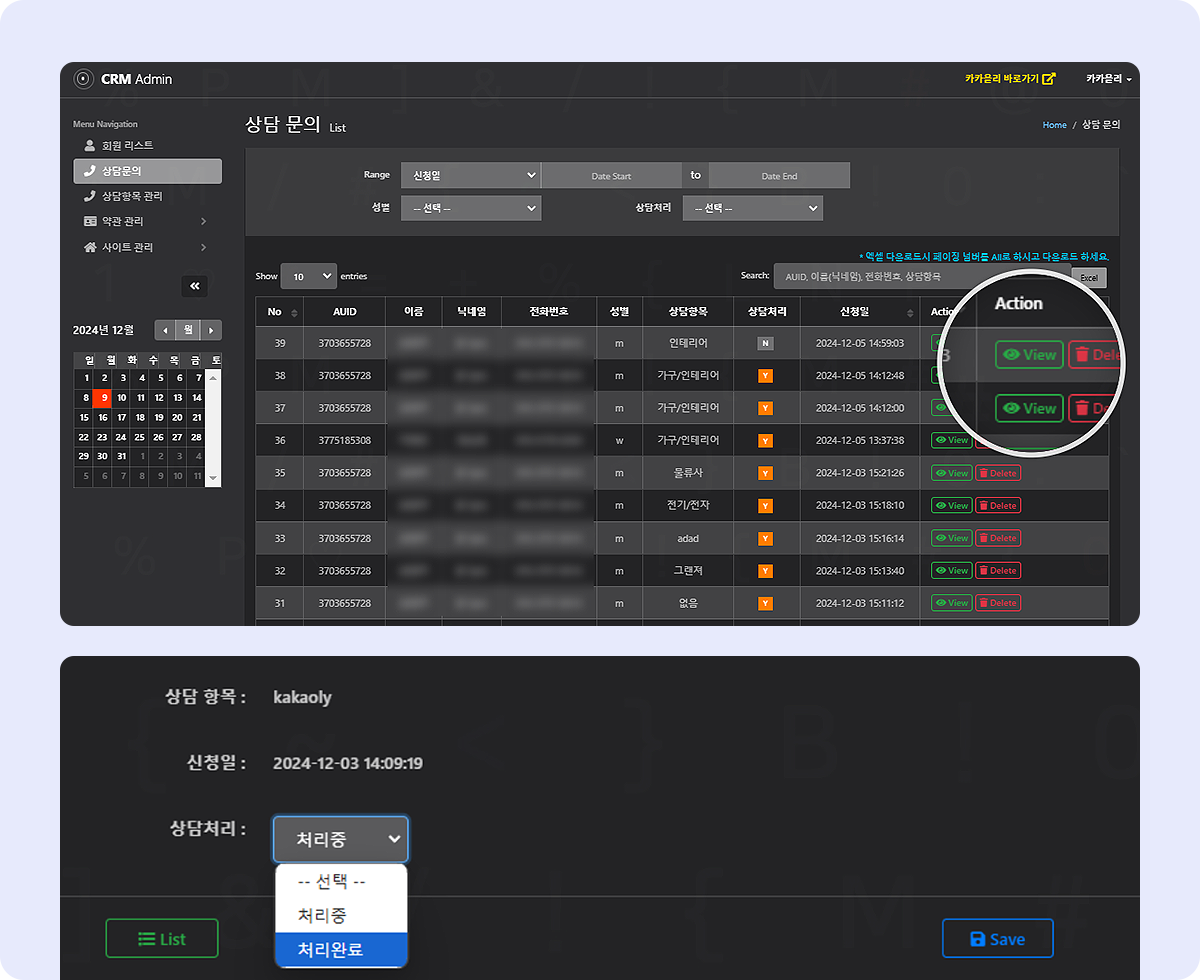The width and height of the screenshot is (1200, 980).
Task: Sort the table by the No column
Action: point(279,312)
